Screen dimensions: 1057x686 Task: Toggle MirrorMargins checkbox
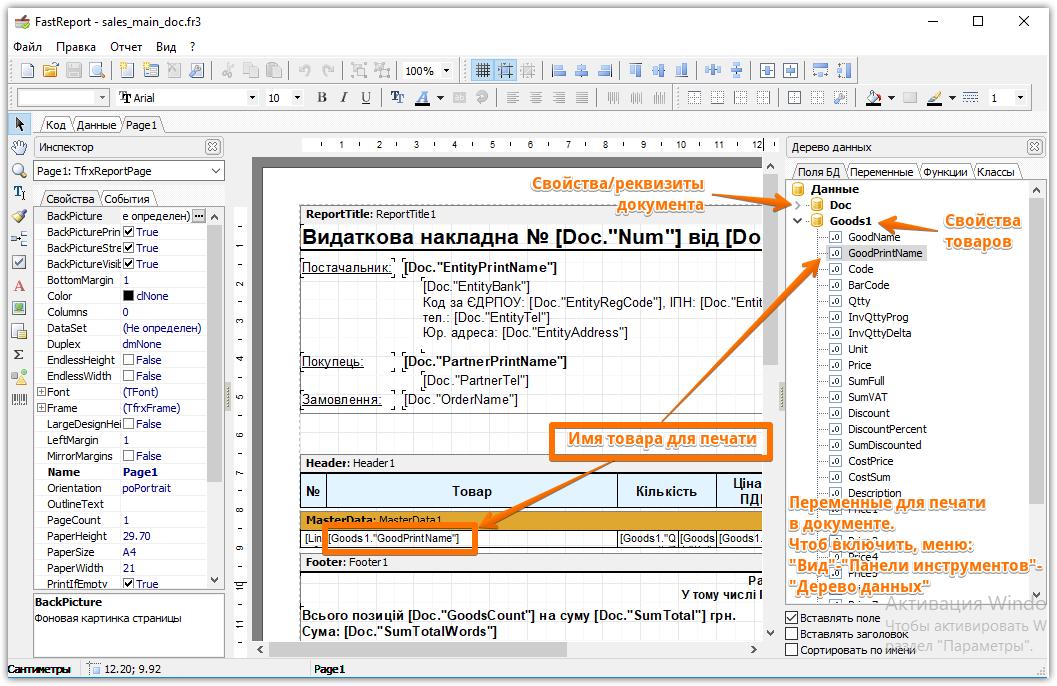click(x=129, y=456)
